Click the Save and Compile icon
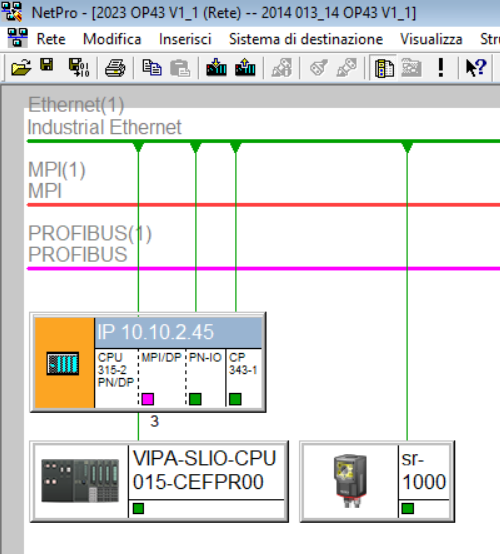500x554 pixels. point(79,67)
